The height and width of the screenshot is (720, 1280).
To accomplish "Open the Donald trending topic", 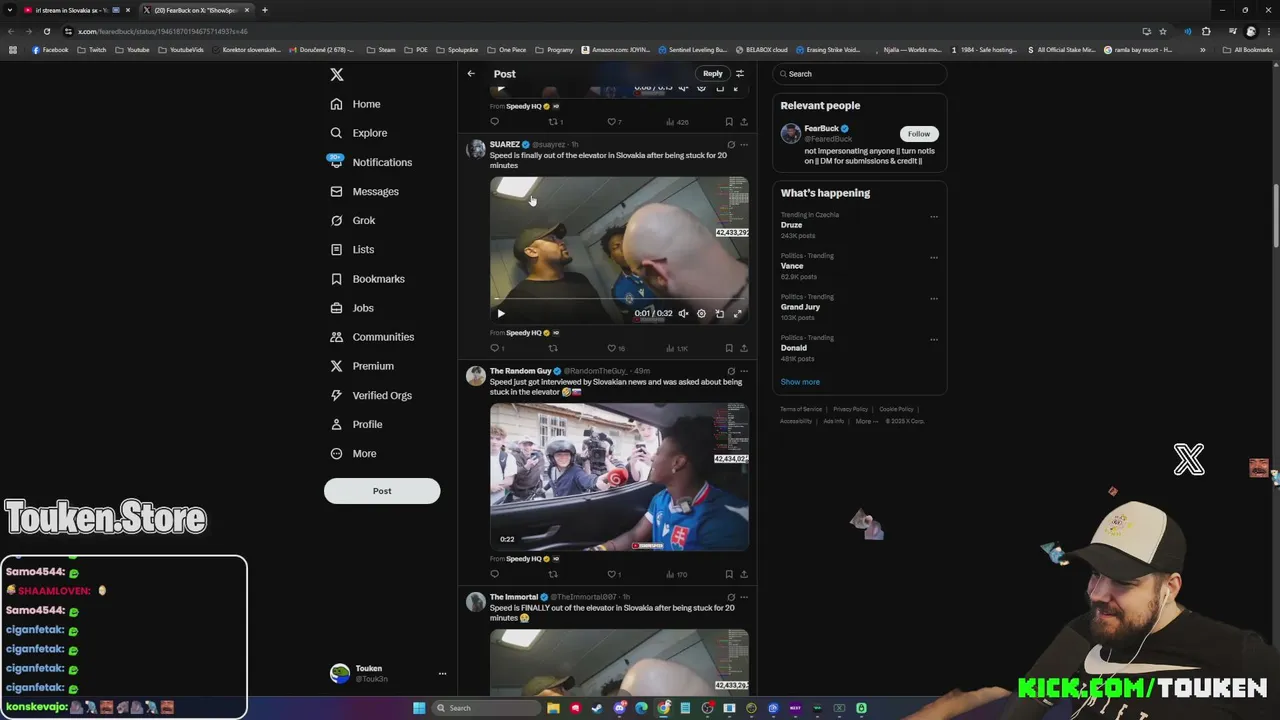I will click(794, 348).
